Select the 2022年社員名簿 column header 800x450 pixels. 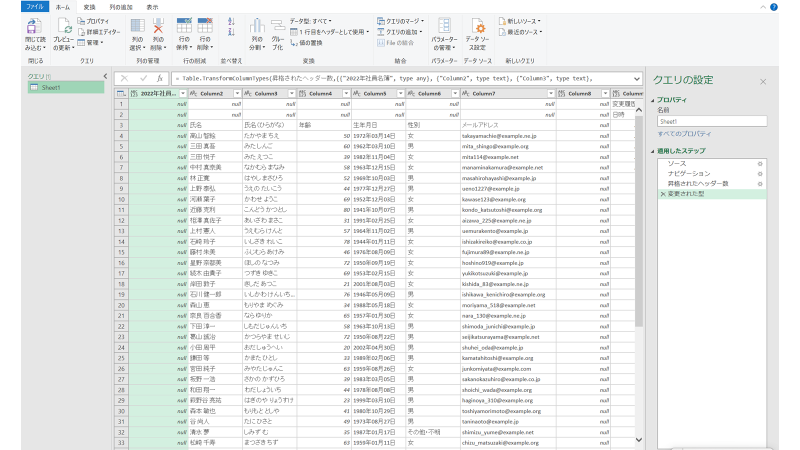(x=158, y=93)
